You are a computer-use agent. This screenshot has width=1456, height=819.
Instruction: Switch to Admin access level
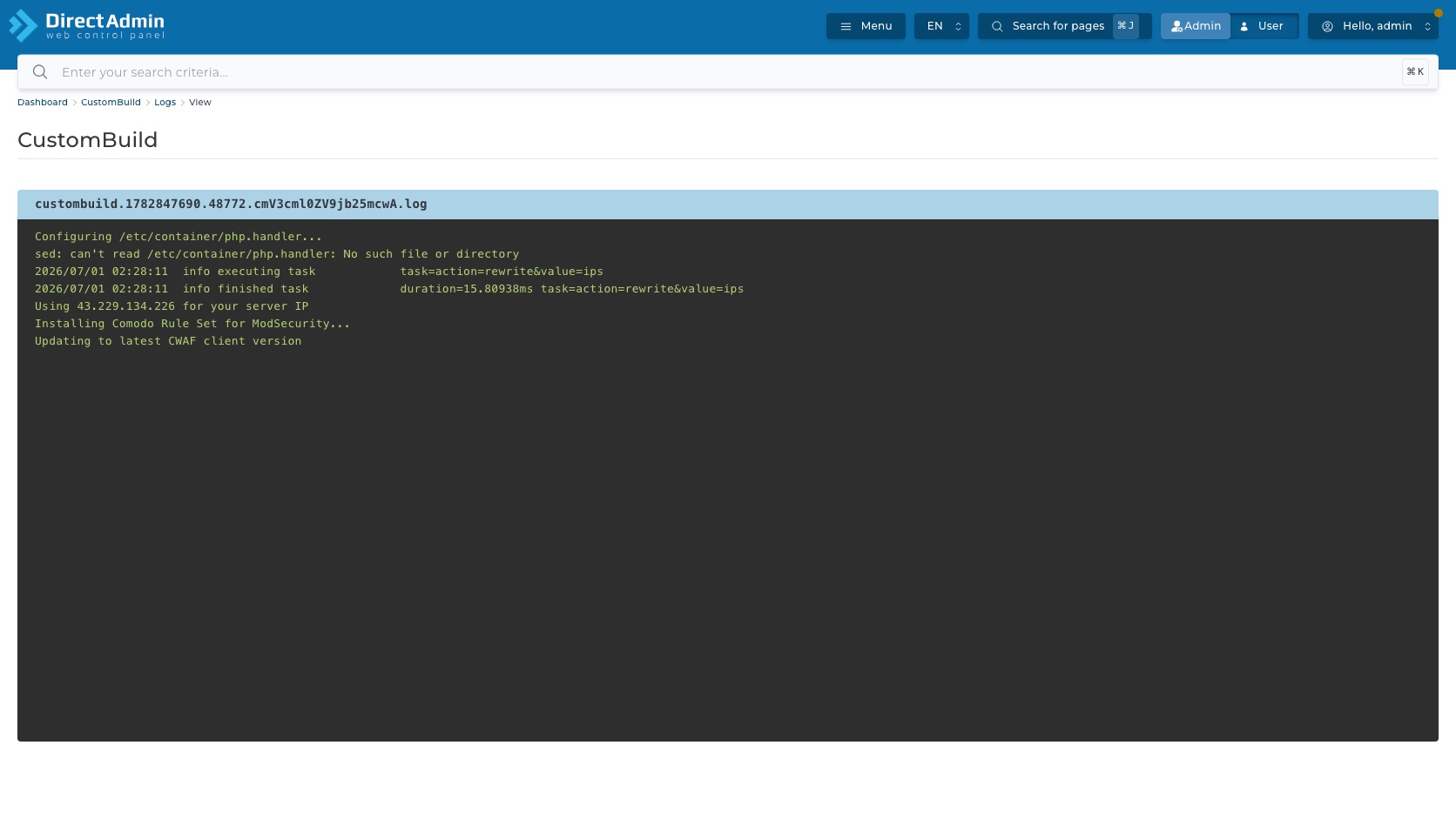[x=1196, y=26]
